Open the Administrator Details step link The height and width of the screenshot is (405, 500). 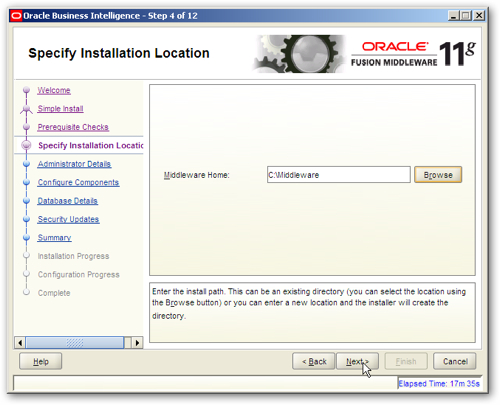point(74,164)
